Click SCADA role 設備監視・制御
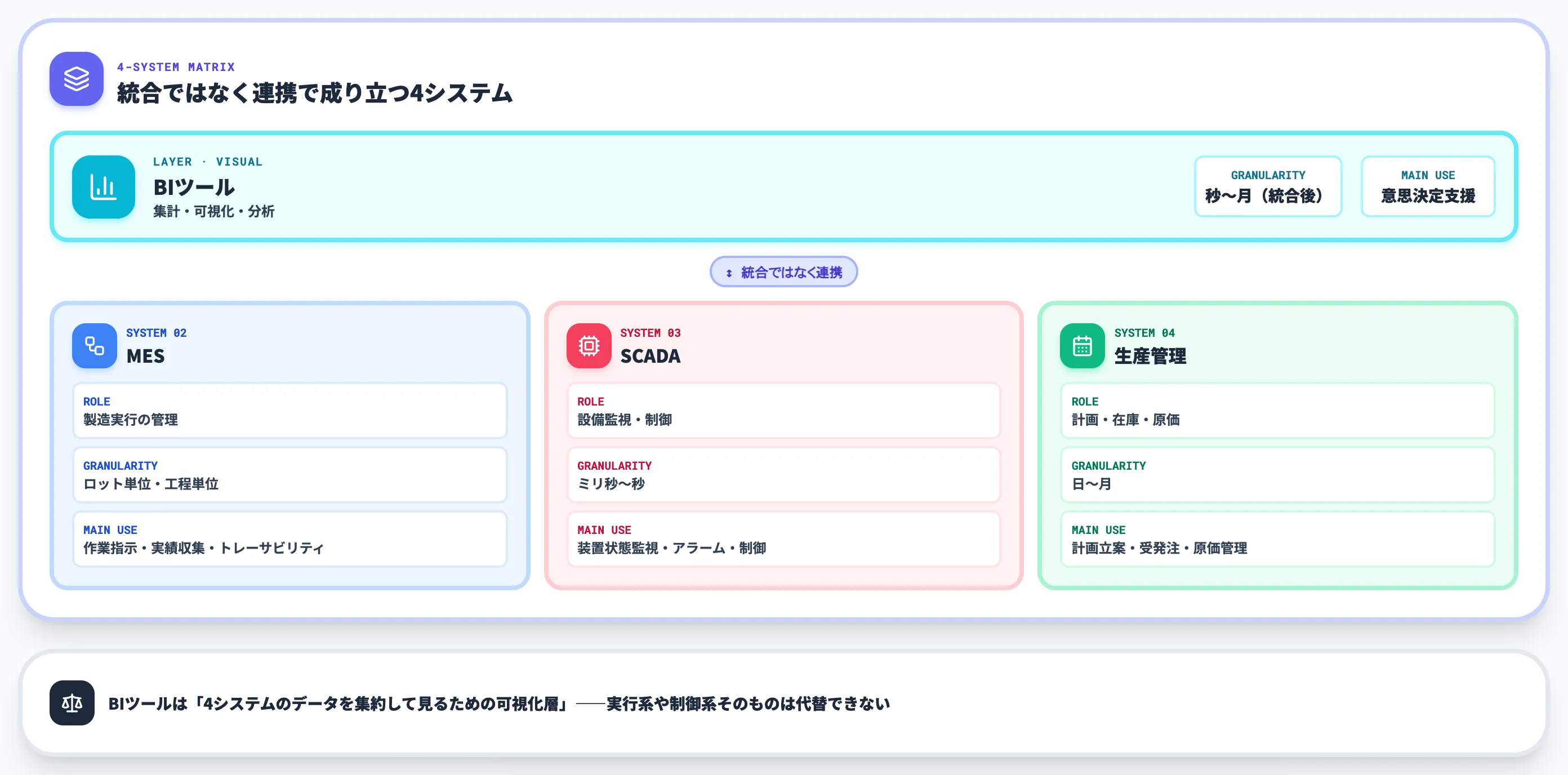This screenshot has height=775, width=1568. click(x=784, y=411)
